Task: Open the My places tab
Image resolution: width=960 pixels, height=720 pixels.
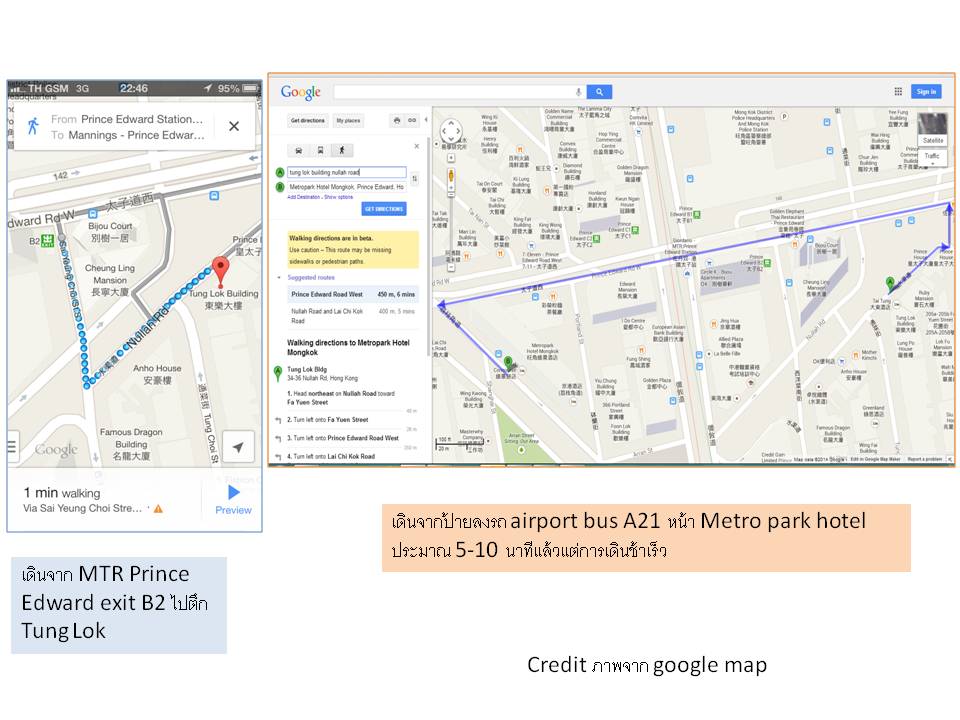Action: [348, 121]
